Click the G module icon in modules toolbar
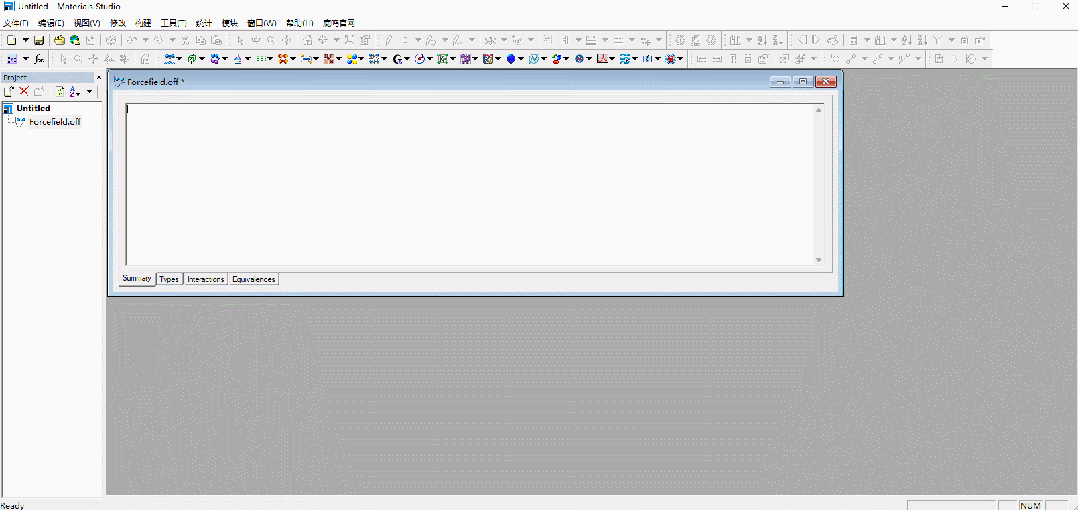The height and width of the screenshot is (510, 1078). point(397,59)
